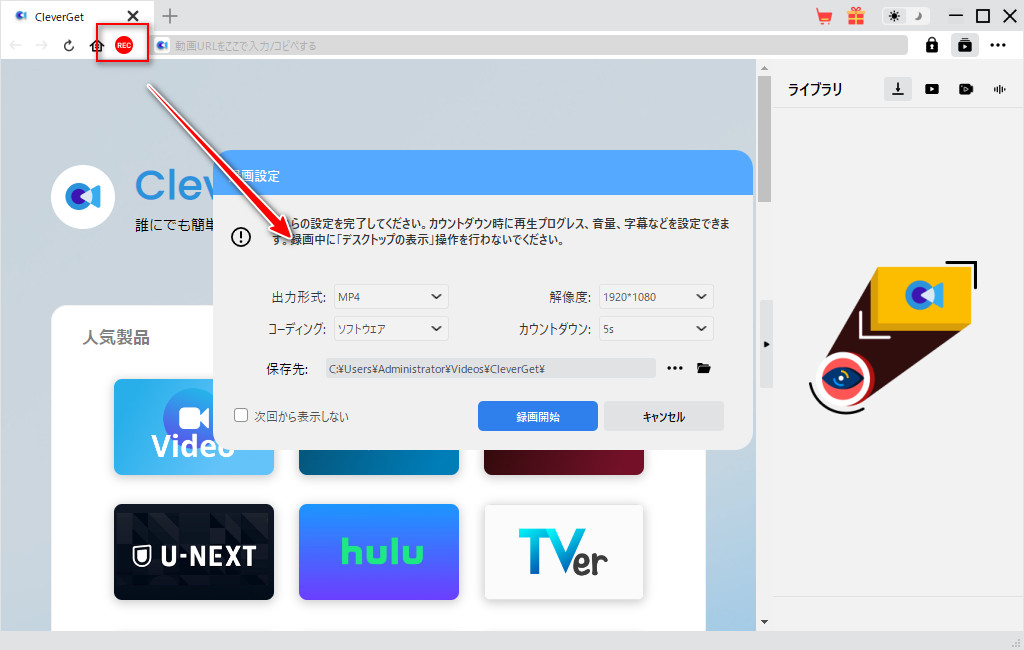
Task: Open a new tab with plus button
Action: (x=170, y=16)
